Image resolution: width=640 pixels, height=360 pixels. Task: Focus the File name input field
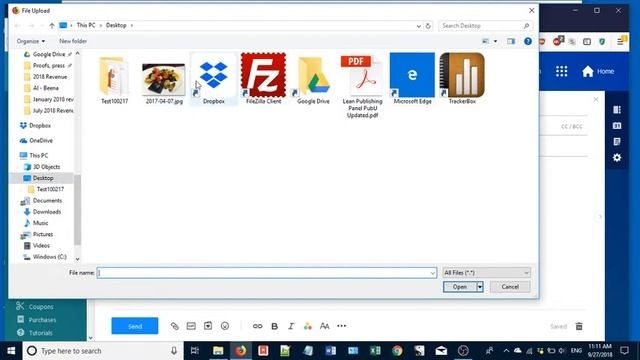click(263, 273)
